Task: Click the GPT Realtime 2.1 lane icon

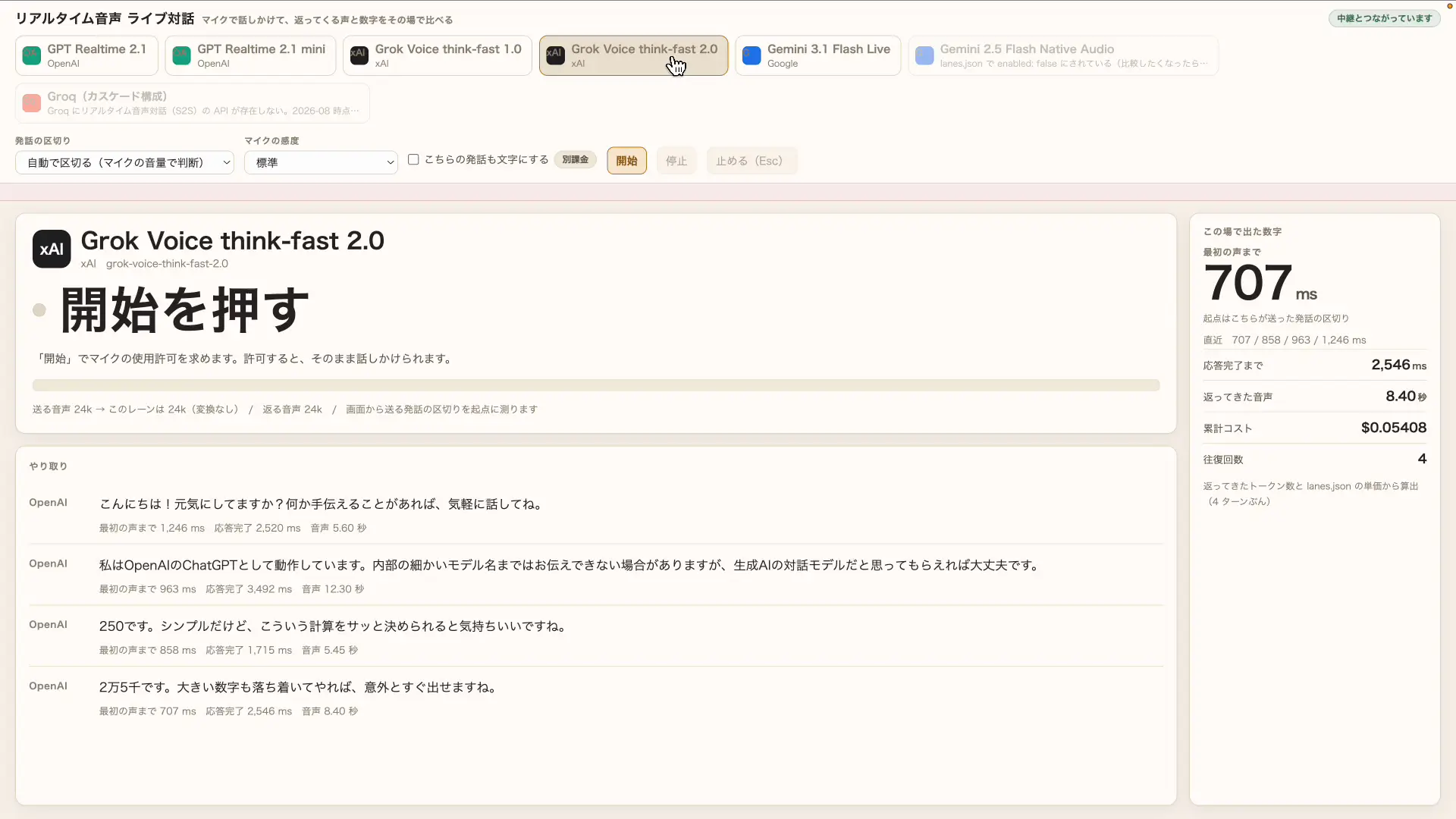Action: click(x=32, y=55)
